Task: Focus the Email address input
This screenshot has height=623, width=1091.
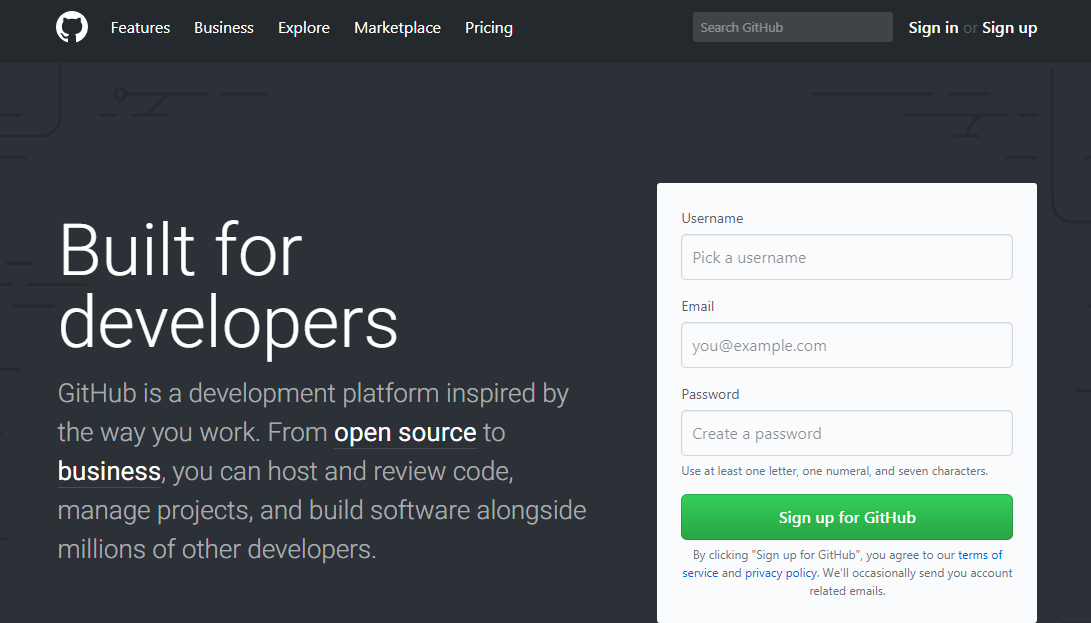Action: pos(846,345)
